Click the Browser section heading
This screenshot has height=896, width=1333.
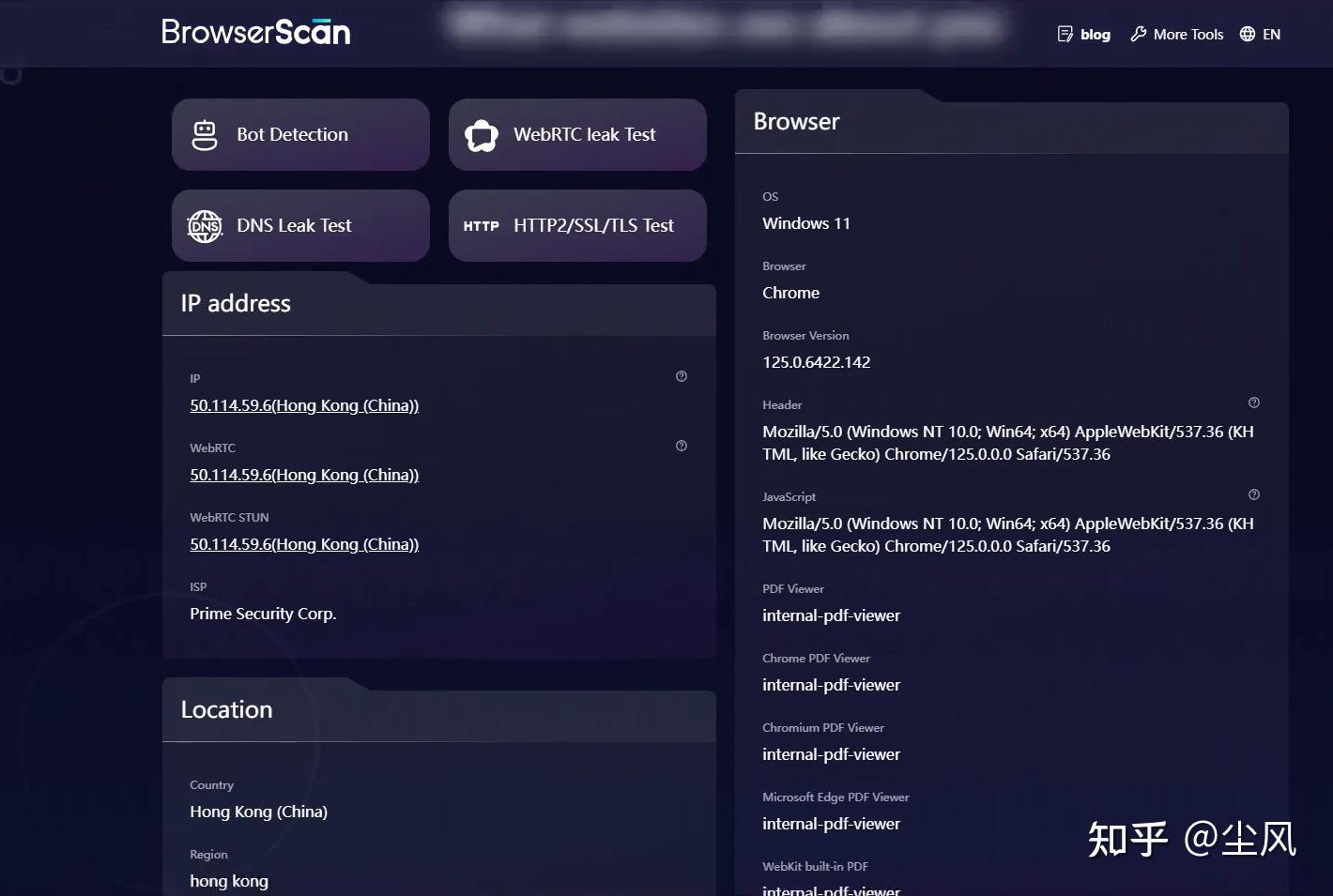click(x=797, y=121)
